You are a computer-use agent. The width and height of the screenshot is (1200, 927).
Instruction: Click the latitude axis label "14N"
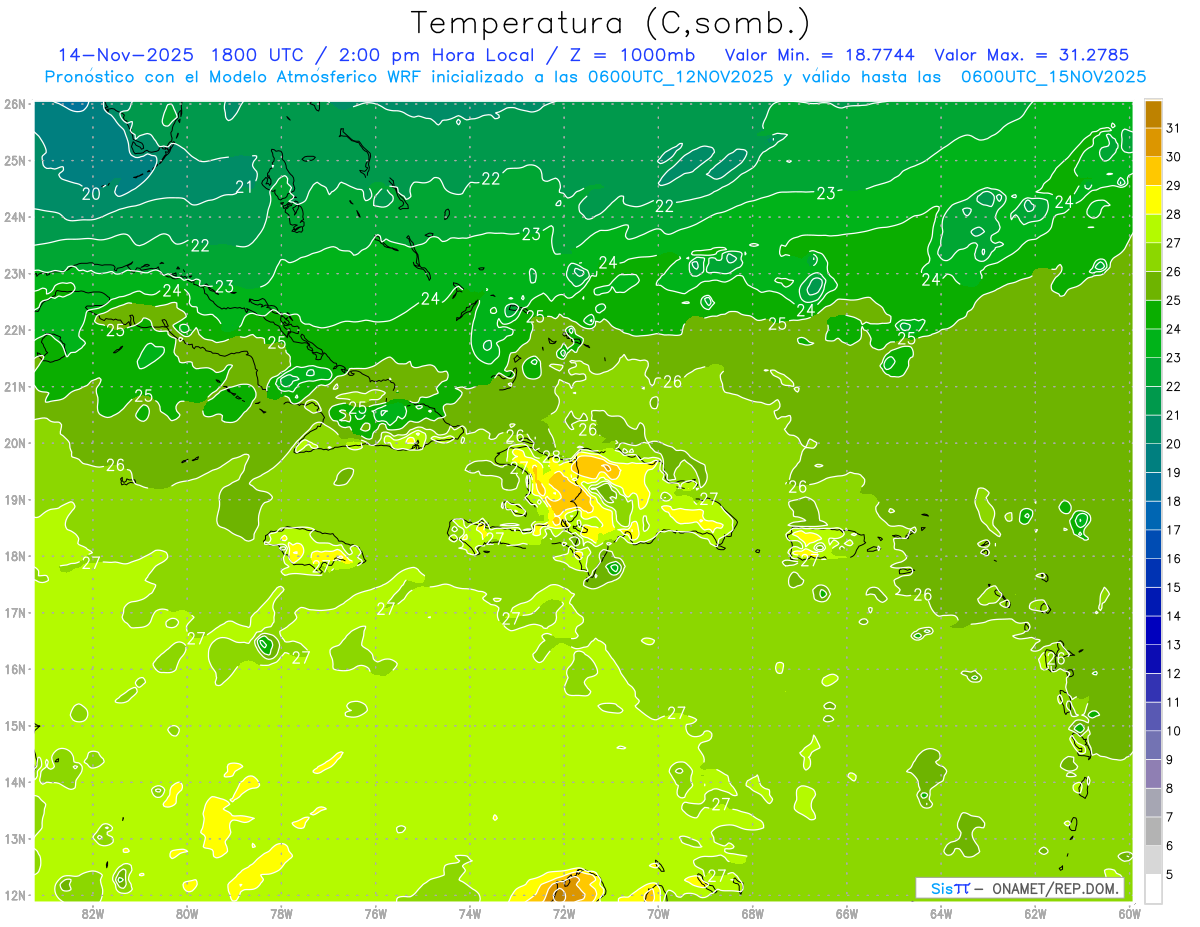click(x=14, y=782)
